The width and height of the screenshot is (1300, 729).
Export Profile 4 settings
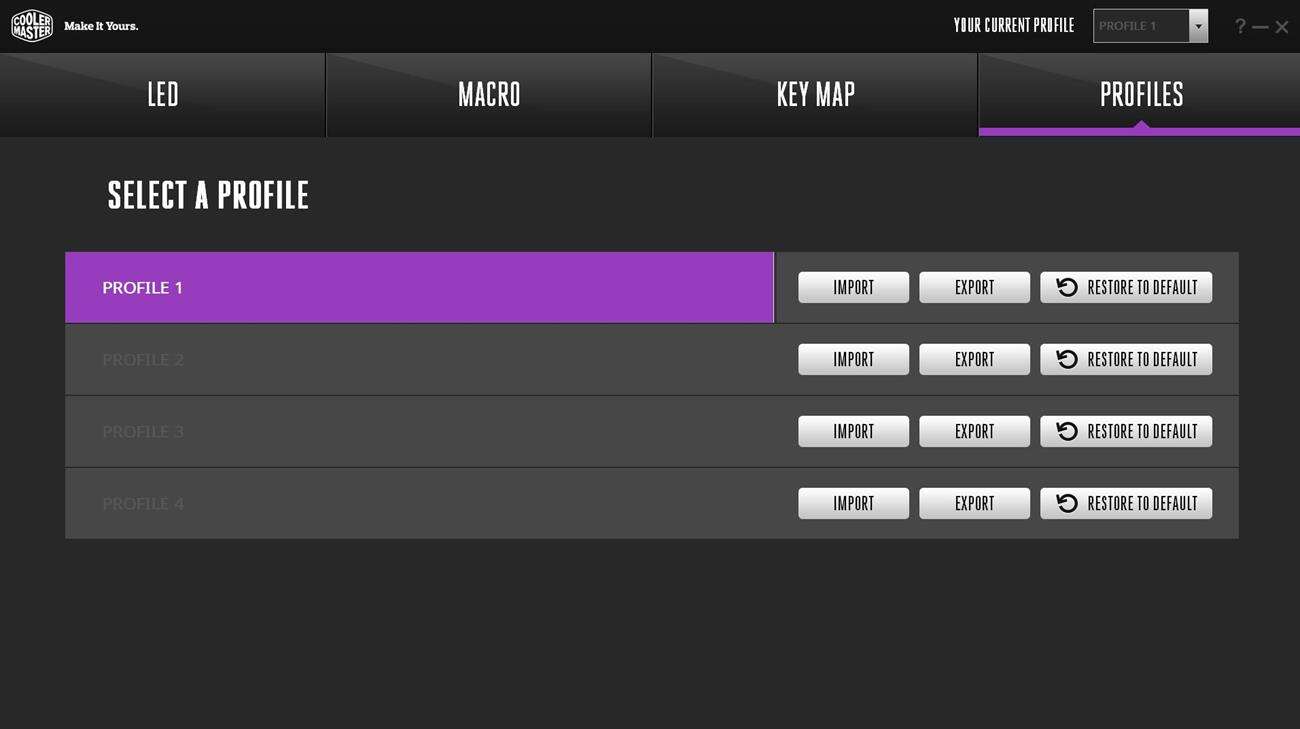point(974,504)
